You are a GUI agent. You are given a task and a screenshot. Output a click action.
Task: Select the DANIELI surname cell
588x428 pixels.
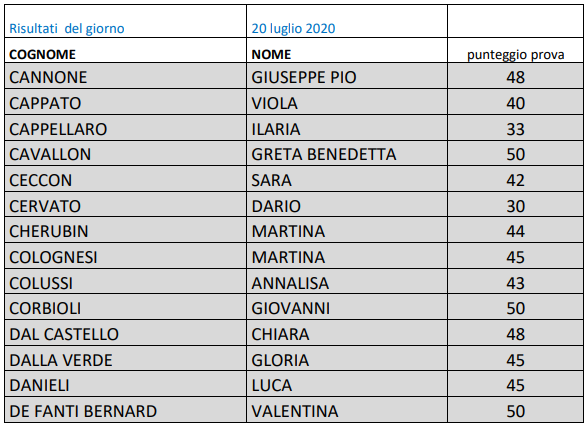coord(126,384)
